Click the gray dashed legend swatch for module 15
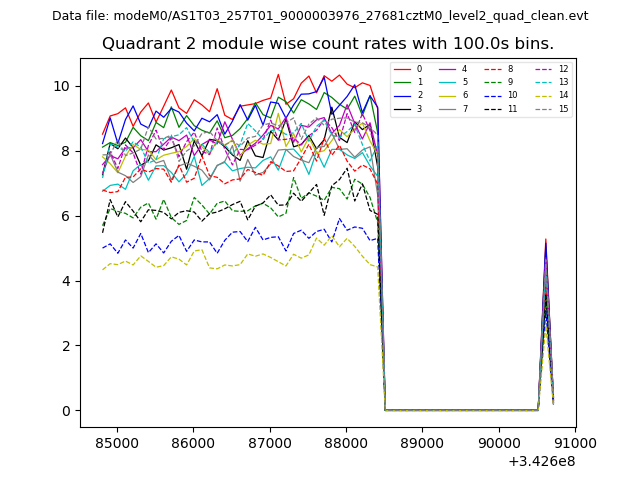 pos(546,108)
